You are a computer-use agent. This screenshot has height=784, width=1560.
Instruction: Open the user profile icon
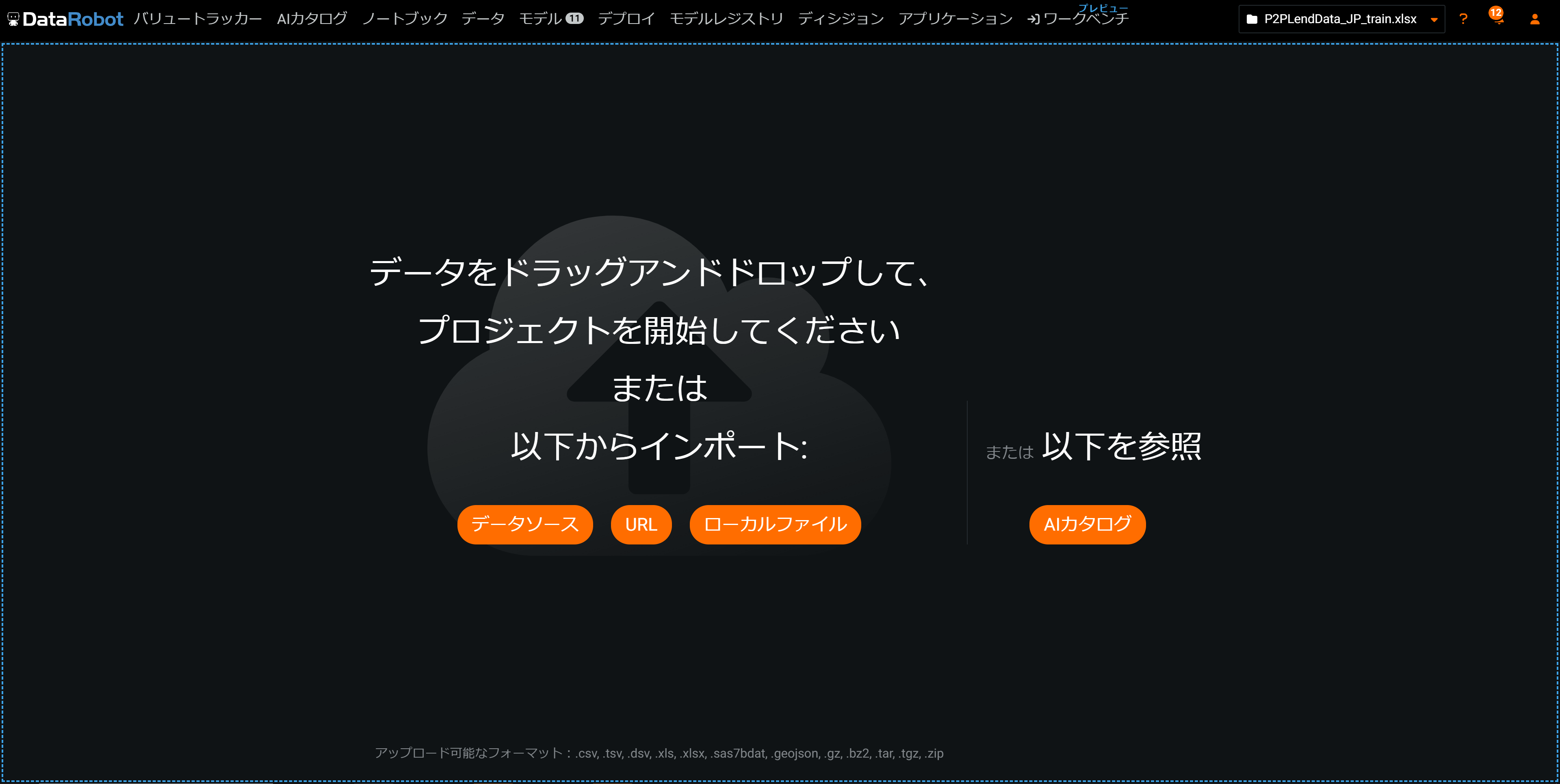(x=1534, y=19)
